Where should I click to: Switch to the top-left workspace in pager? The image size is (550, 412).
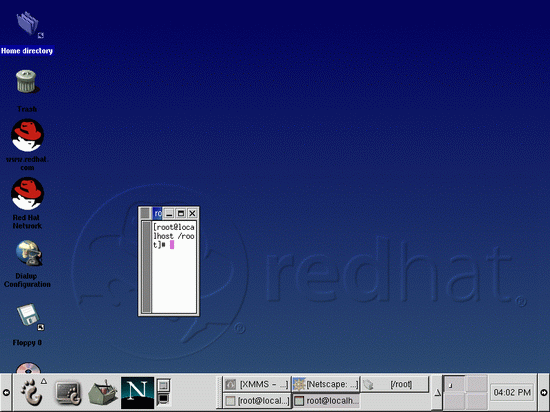(455, 384)
